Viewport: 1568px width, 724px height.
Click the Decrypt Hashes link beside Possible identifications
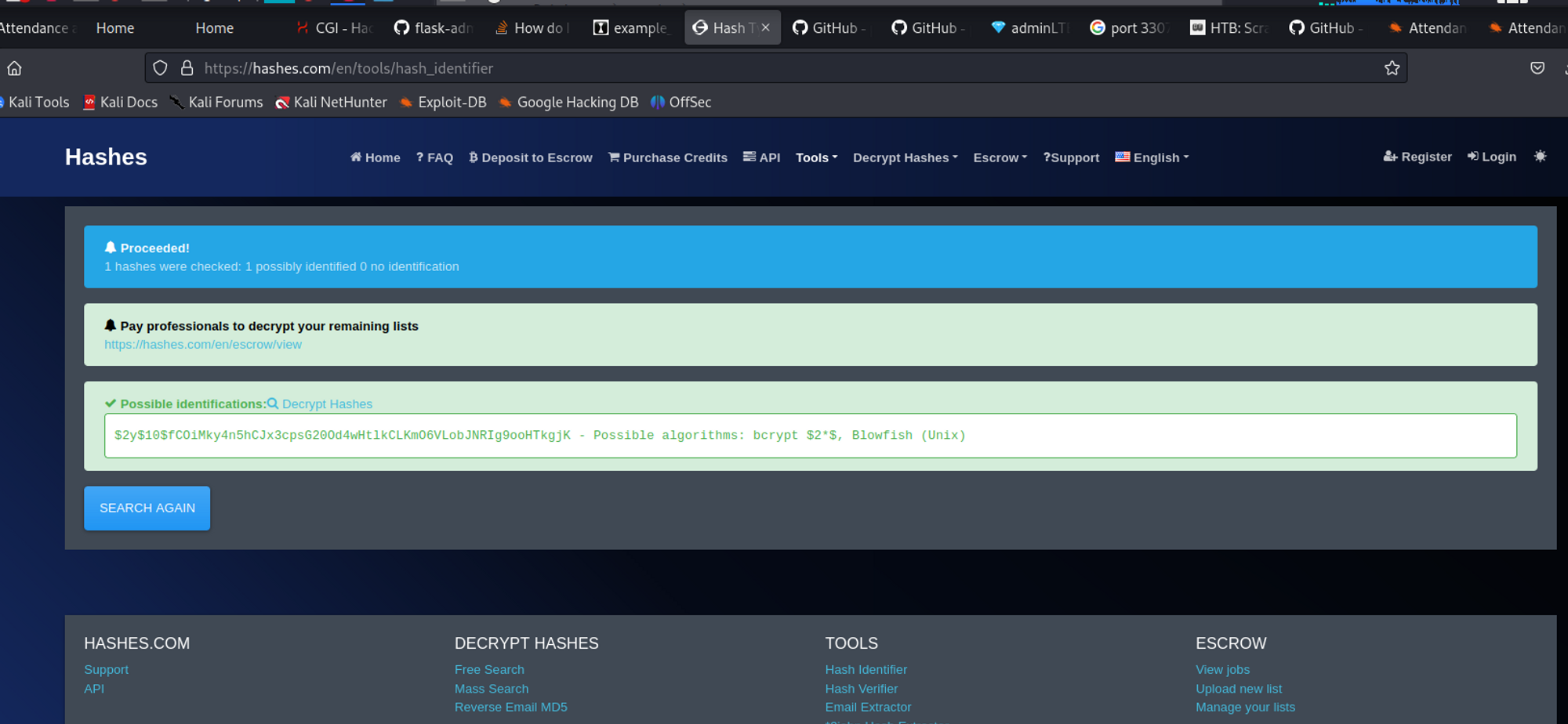point(320,404)
